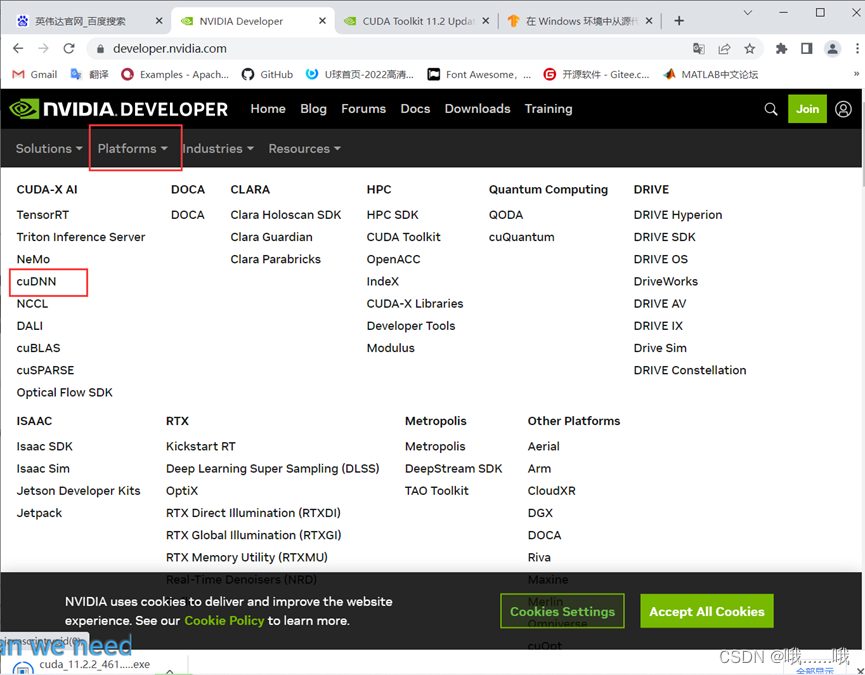
Task: Open the Forums menu item
Action: [364, 109]
